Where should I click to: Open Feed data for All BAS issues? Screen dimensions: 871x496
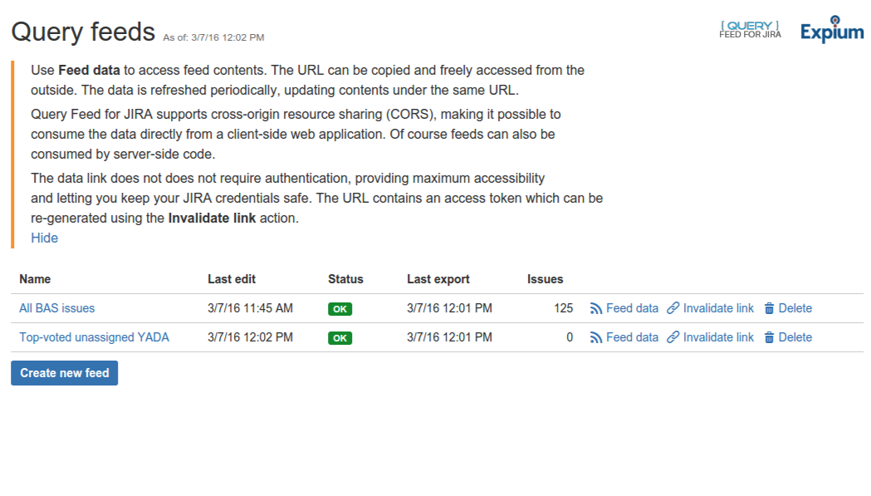pyautogui.click(x=632, y=309)
